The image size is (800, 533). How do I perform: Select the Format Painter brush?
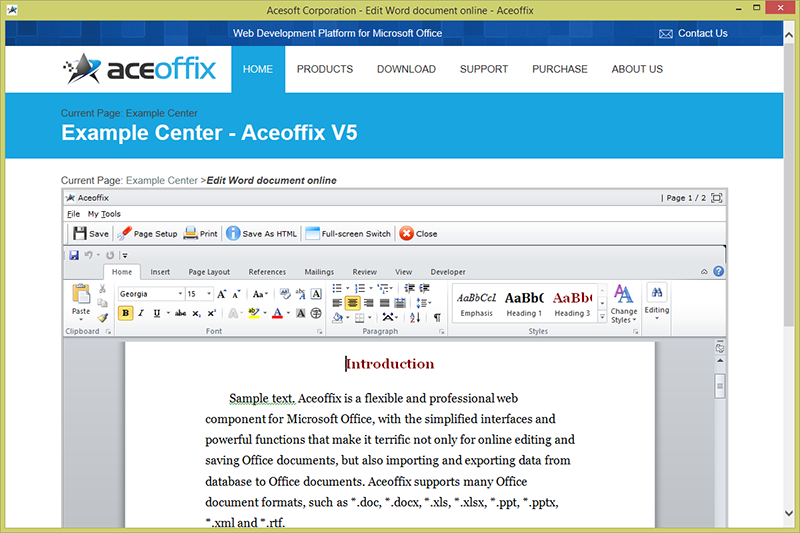[x=103, y=318]
